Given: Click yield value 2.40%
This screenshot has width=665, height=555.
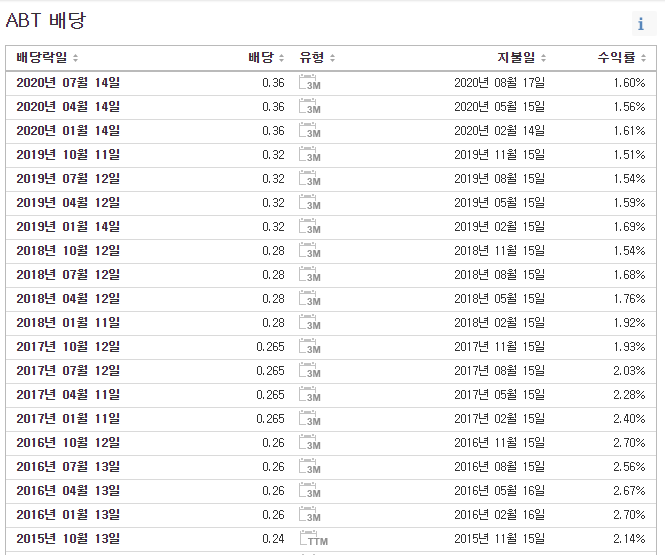Looking at the screenshot, I should coord(629,418).
